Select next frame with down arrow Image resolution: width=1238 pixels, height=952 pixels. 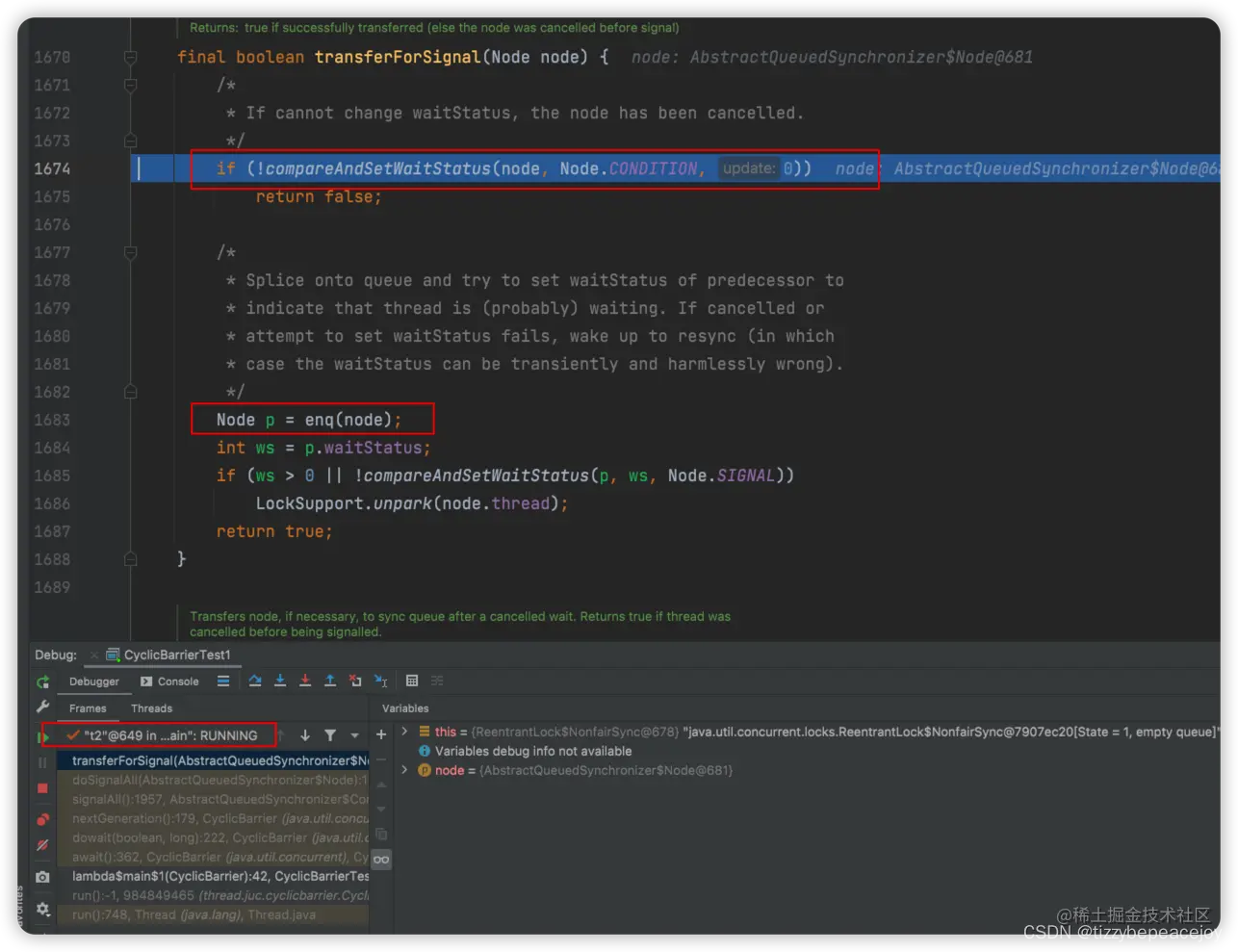(x=305, y=735)
